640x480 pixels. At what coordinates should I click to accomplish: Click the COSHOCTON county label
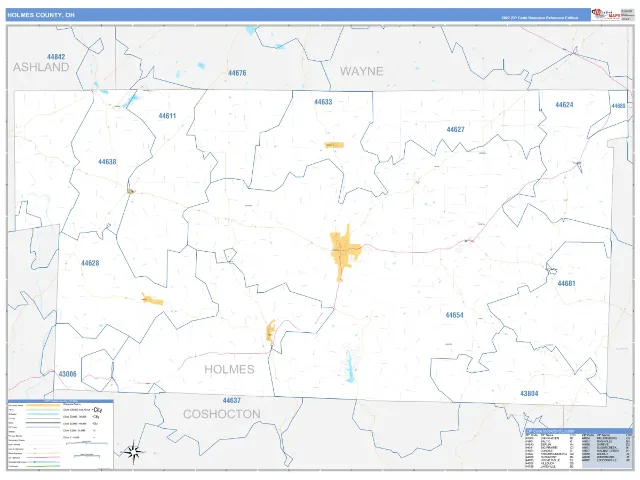tap(222, 414)
